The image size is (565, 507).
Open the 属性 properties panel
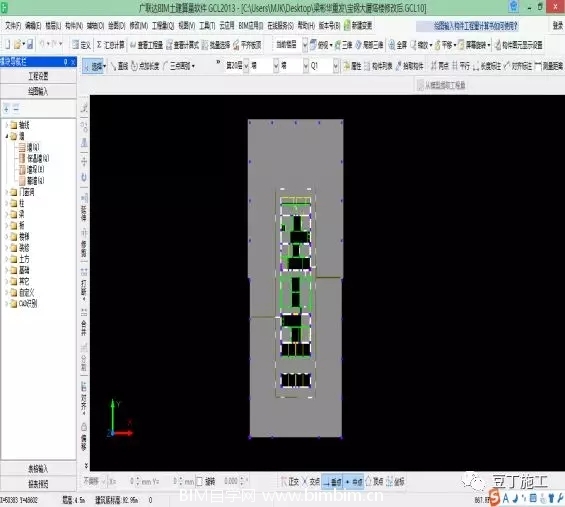352,66
